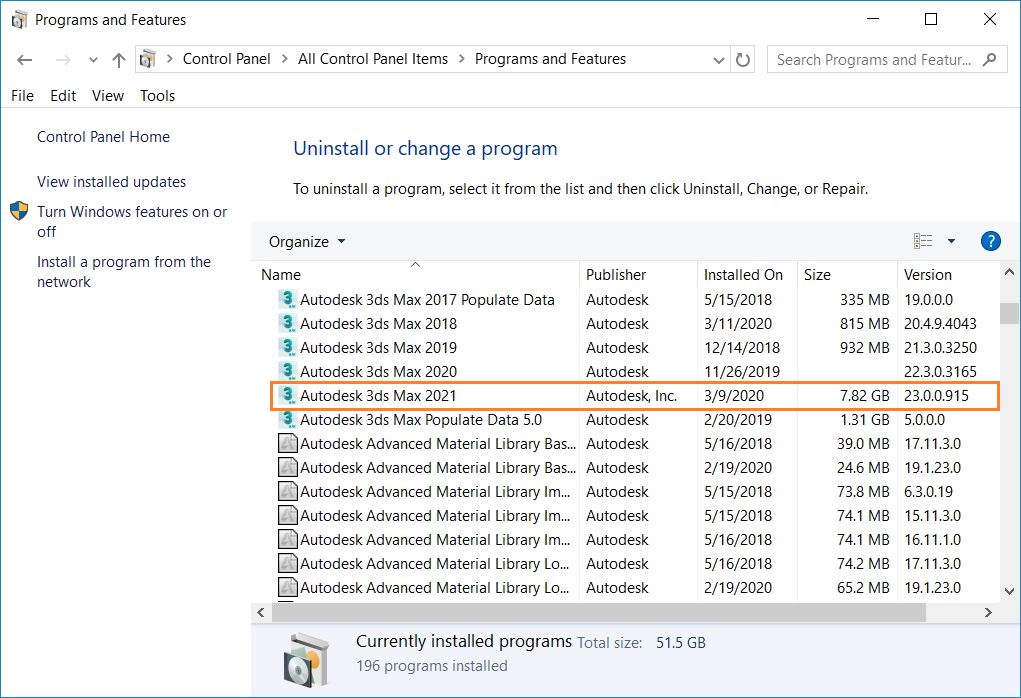
Task: Open the File menu
Action: pyautogui.click(x=22, y=96)
